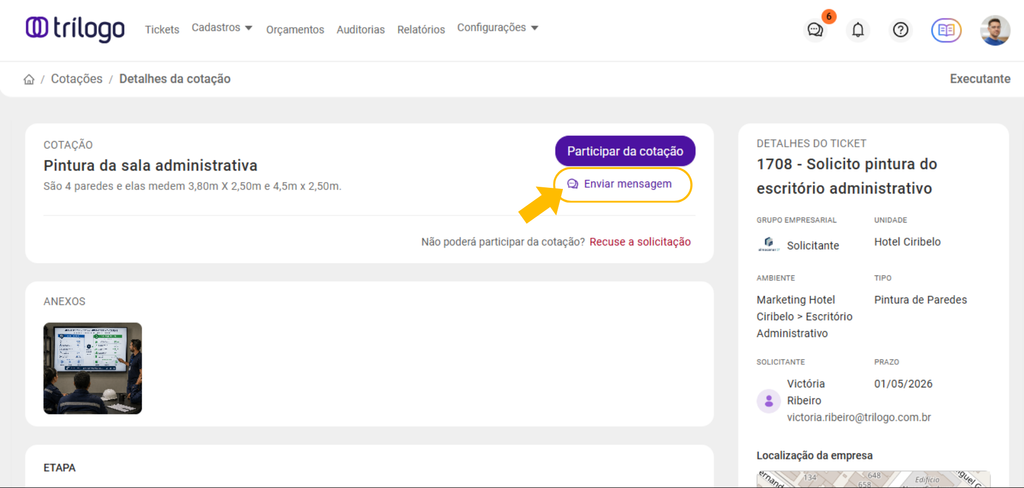Expand the Cadastros dropdown menu
Image resolution: width=1024 pixels, height=488 pixels.
click(222, 28)
